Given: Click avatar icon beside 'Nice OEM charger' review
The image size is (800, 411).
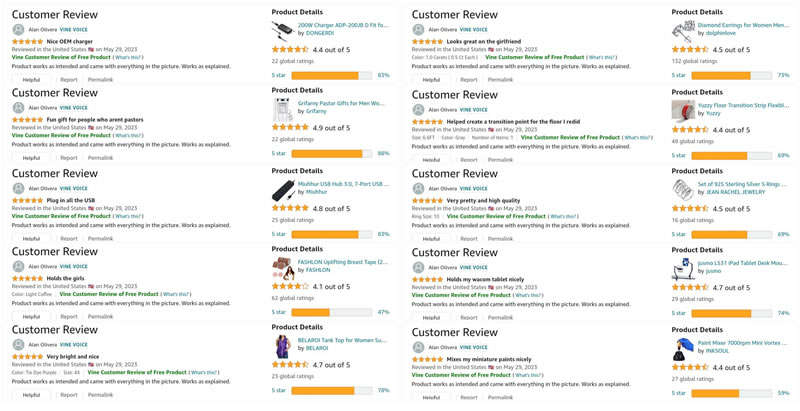Looking at the screenshot, I should 18,30.
